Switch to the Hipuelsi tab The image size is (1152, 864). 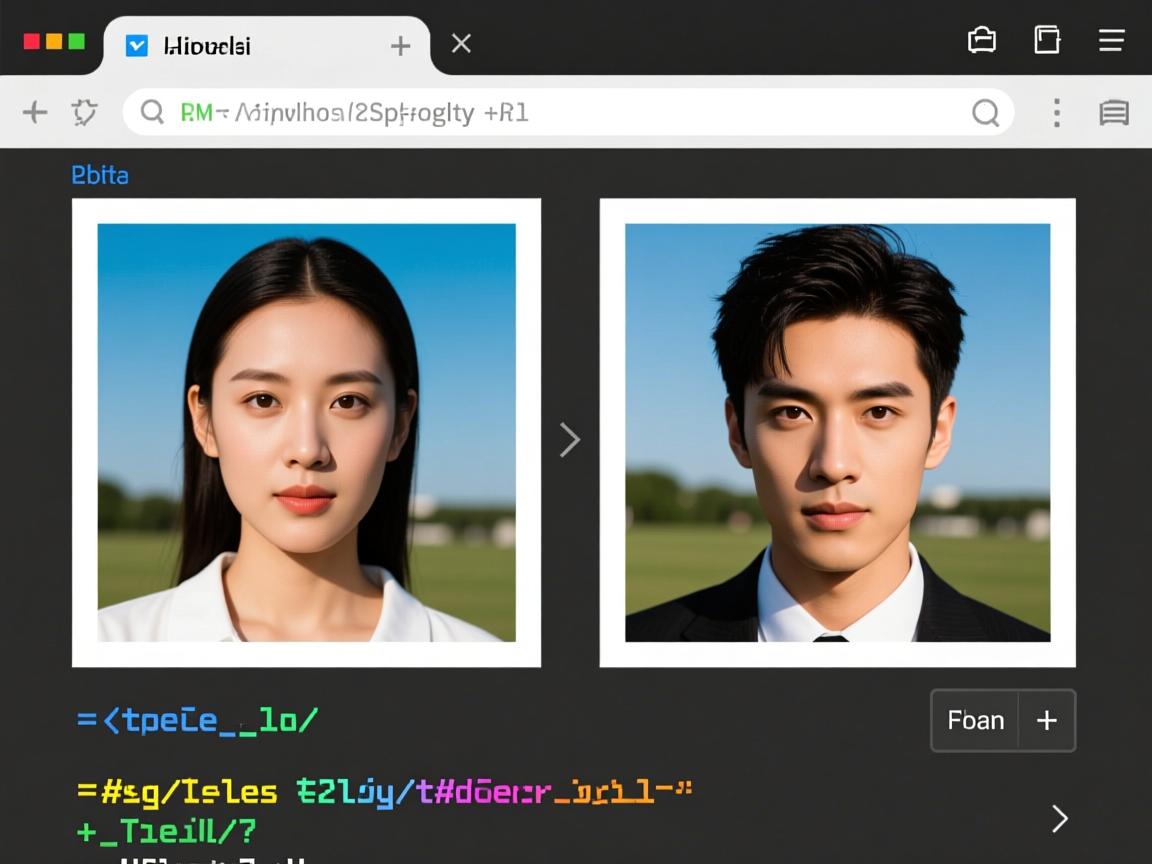click(205, 46)
